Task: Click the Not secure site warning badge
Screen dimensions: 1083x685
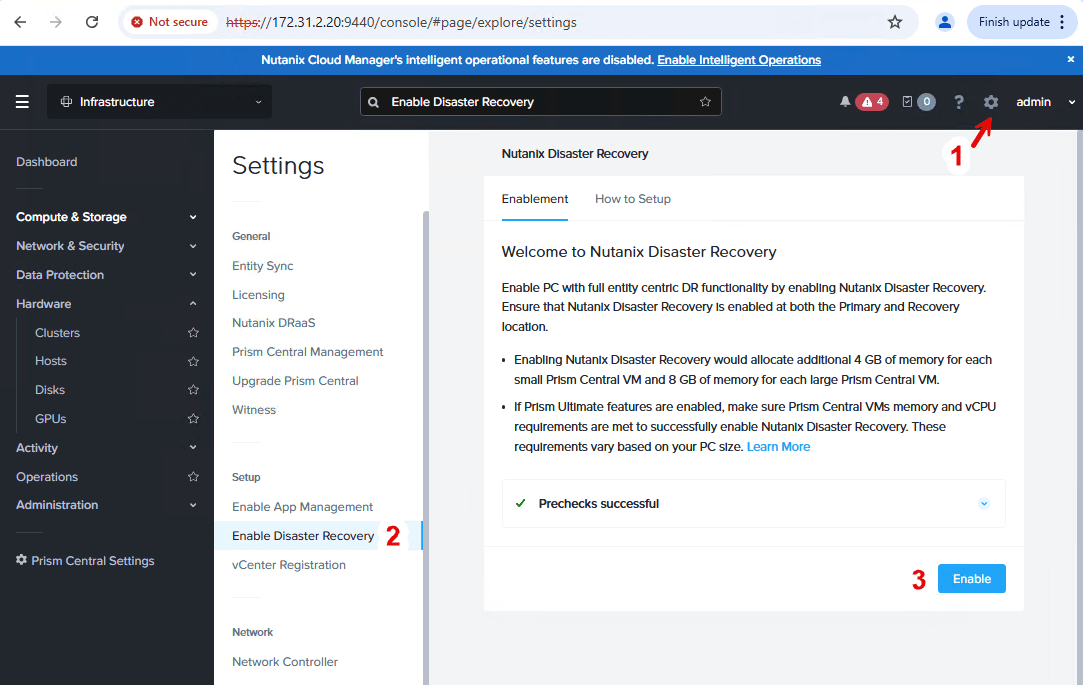Action: (x=170, y=22)
